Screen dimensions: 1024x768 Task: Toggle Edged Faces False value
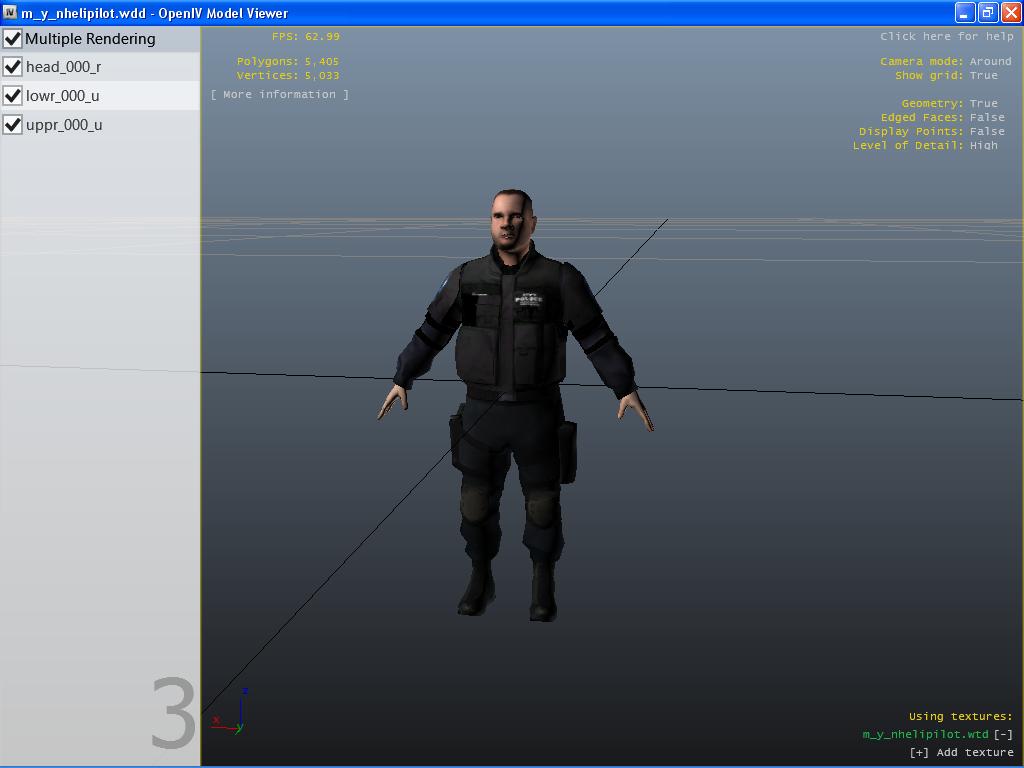point(986,118)
